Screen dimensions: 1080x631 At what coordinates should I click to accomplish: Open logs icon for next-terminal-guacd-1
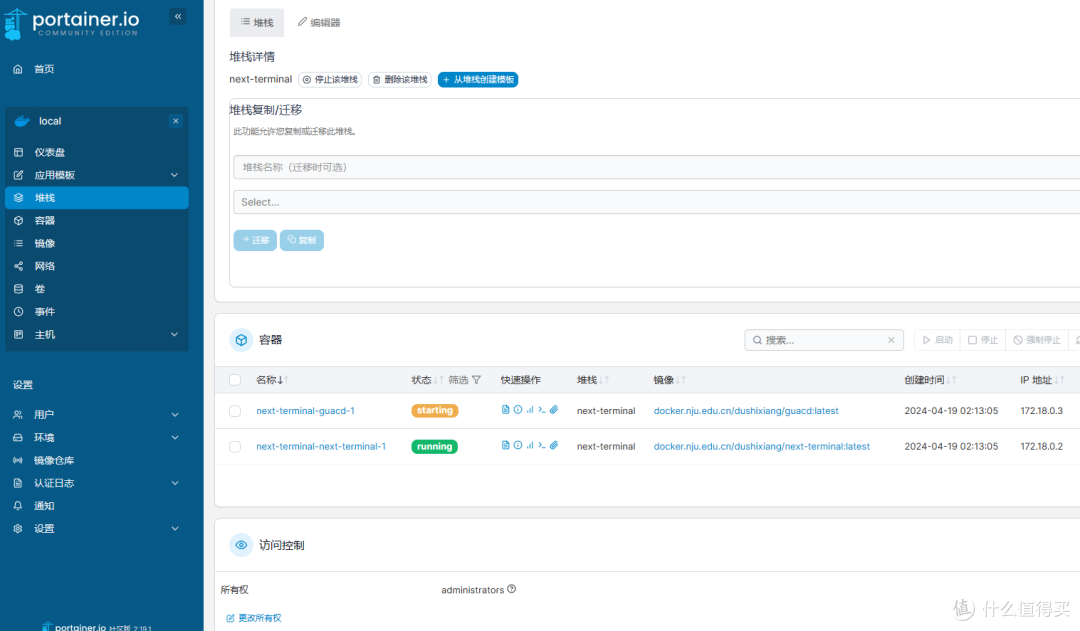point(506,410)
